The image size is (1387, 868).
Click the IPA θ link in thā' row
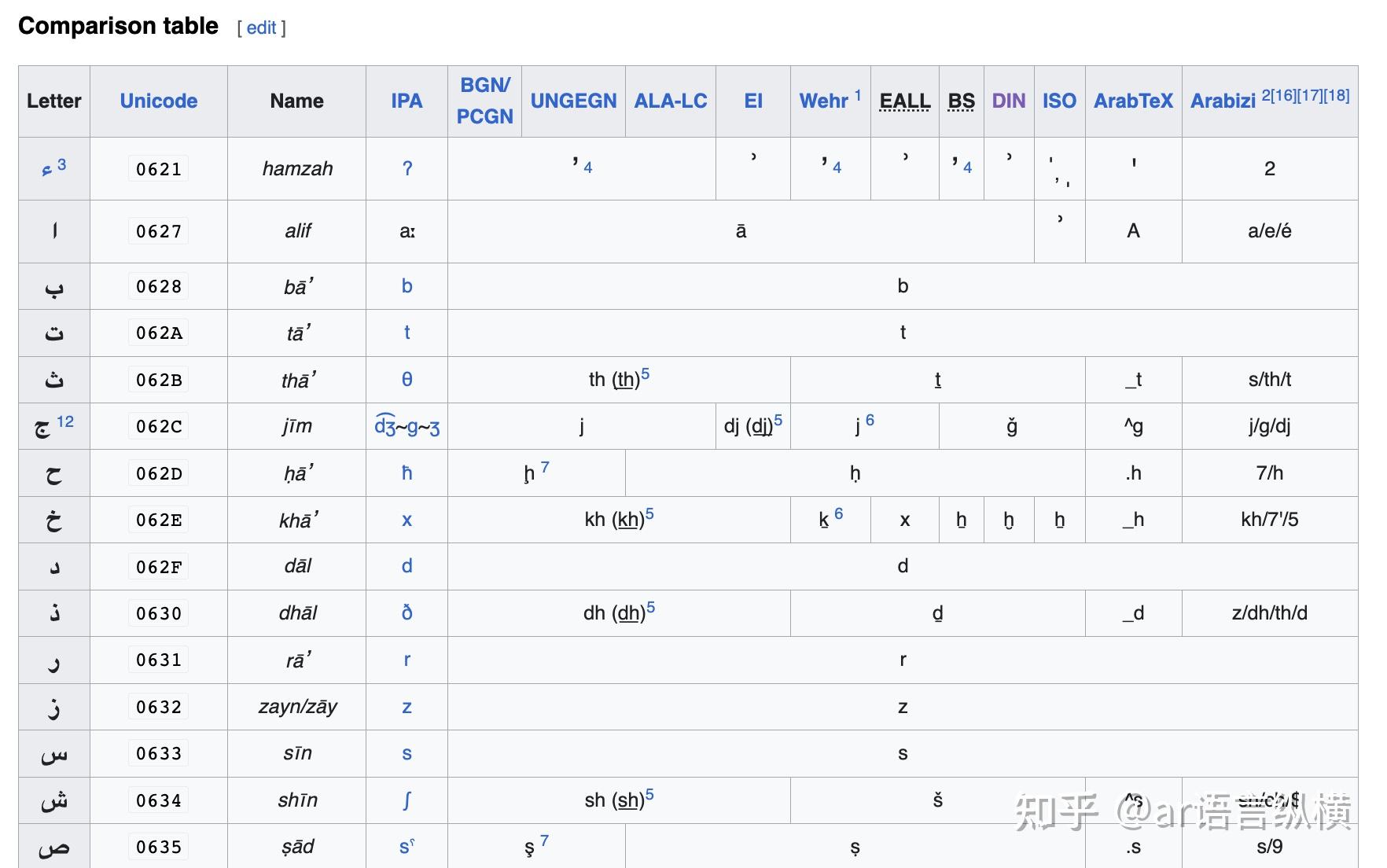407,379
